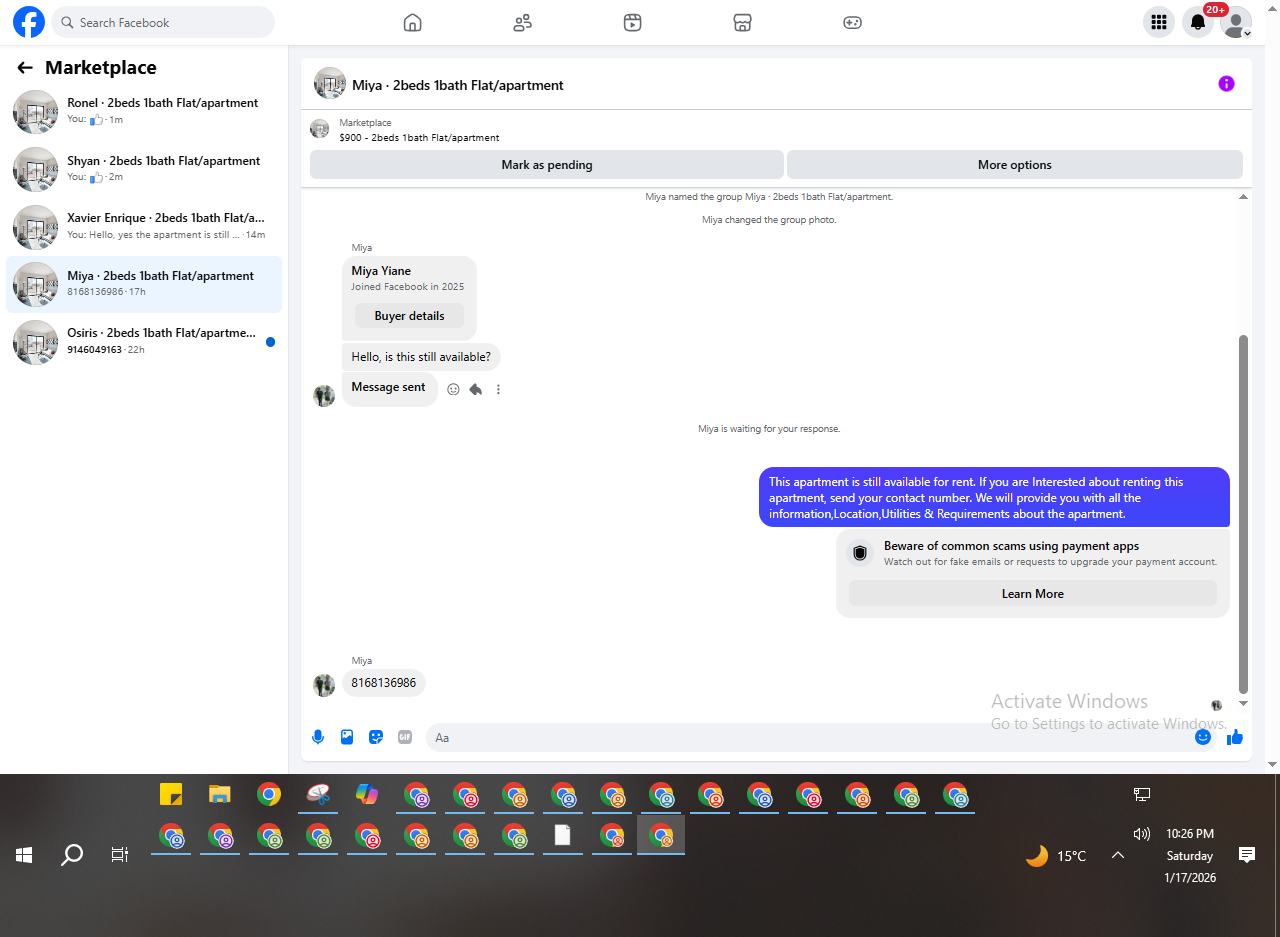1280x937 pixels.
Task: Open the Video tab icon
Action: [x=632, y=22]
